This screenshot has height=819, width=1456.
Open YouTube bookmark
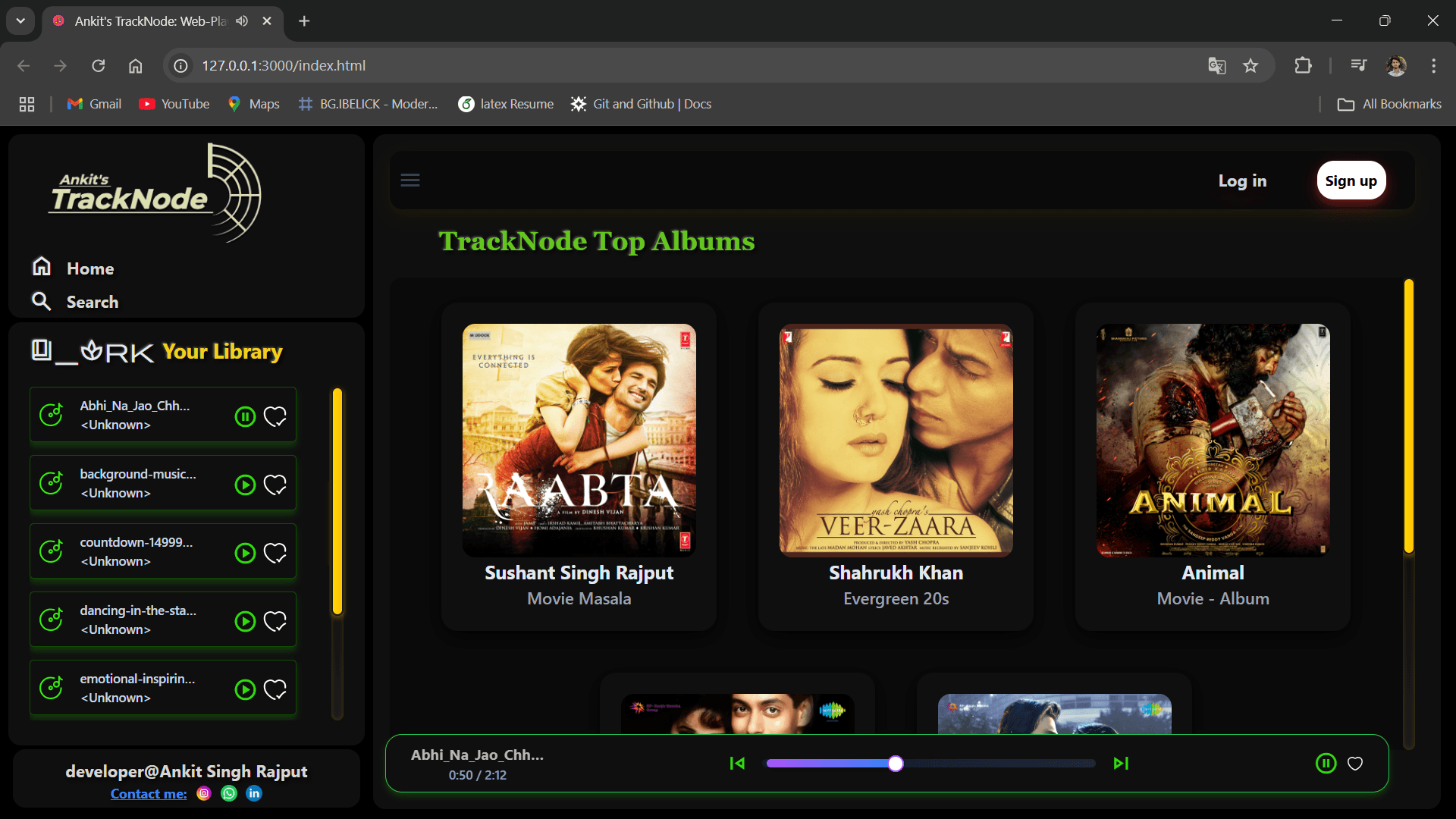coord(174,104)
